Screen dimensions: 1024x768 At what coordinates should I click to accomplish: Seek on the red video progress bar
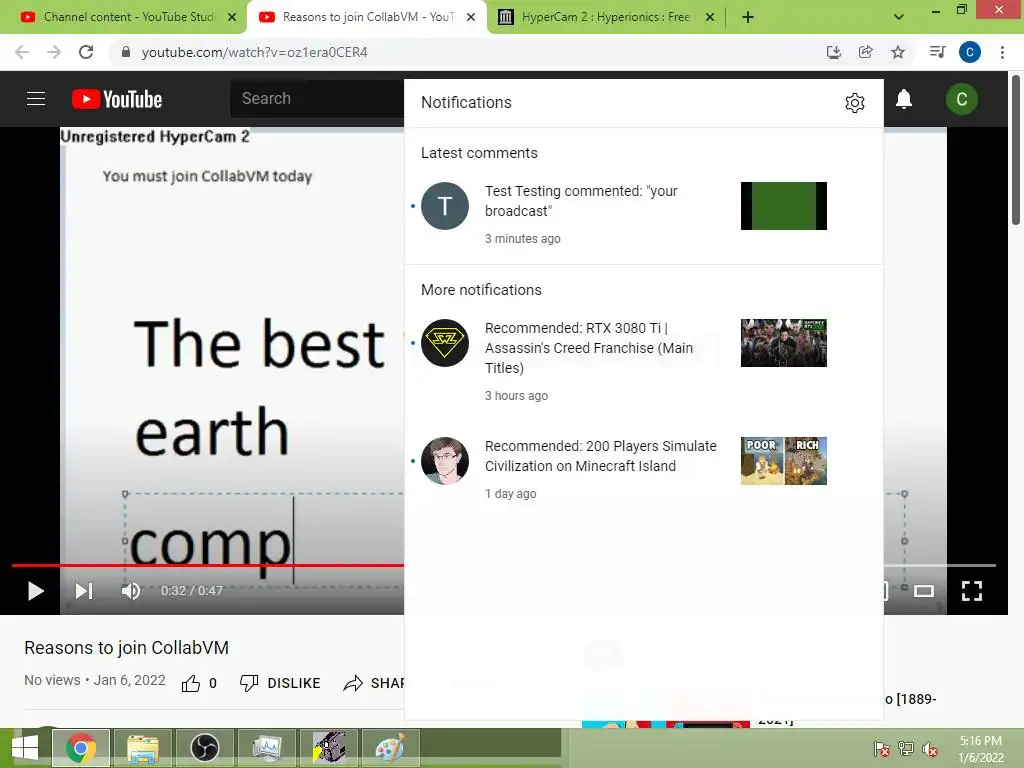208,565
